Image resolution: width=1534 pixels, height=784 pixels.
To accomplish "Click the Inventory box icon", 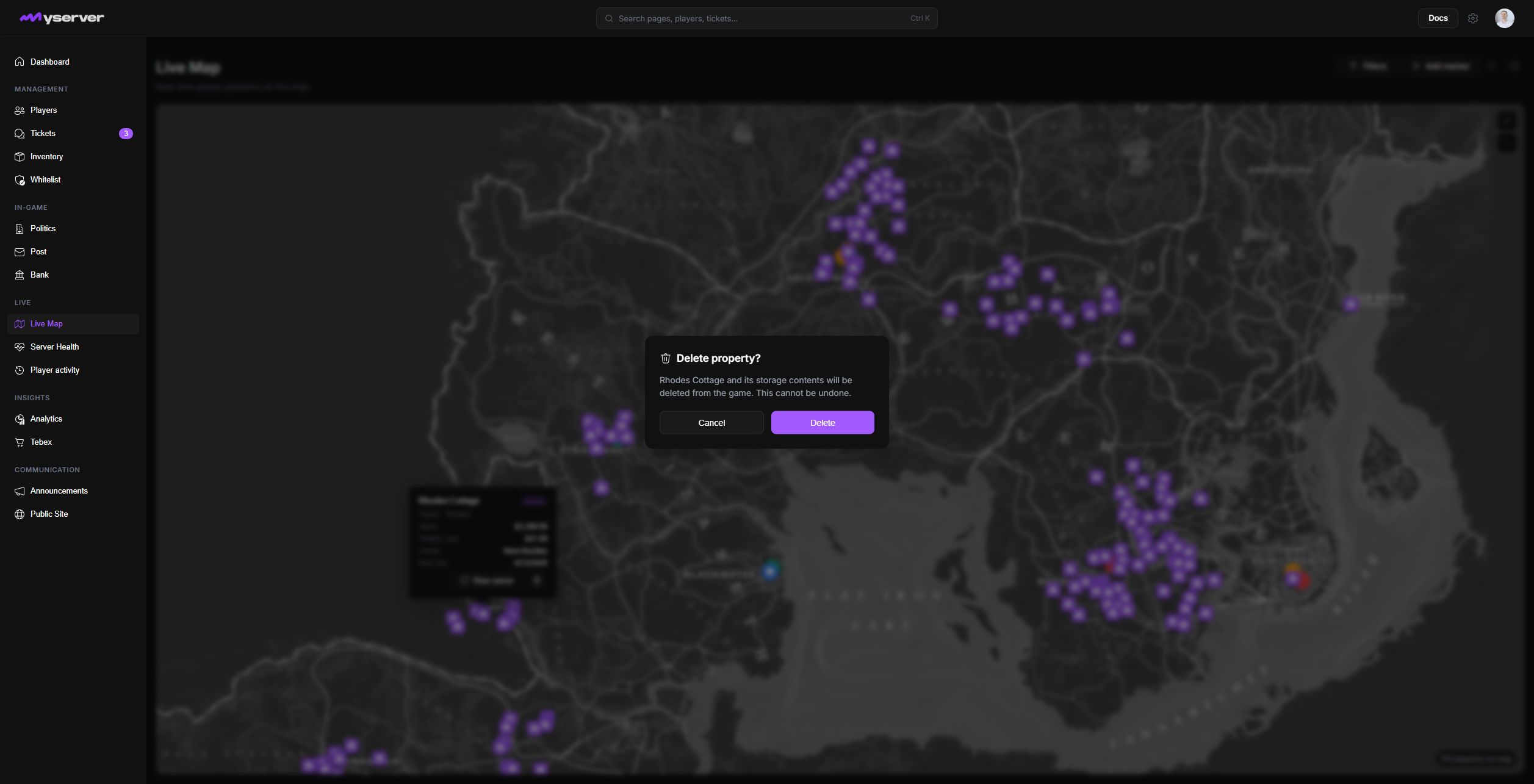I will coord(20,157).
